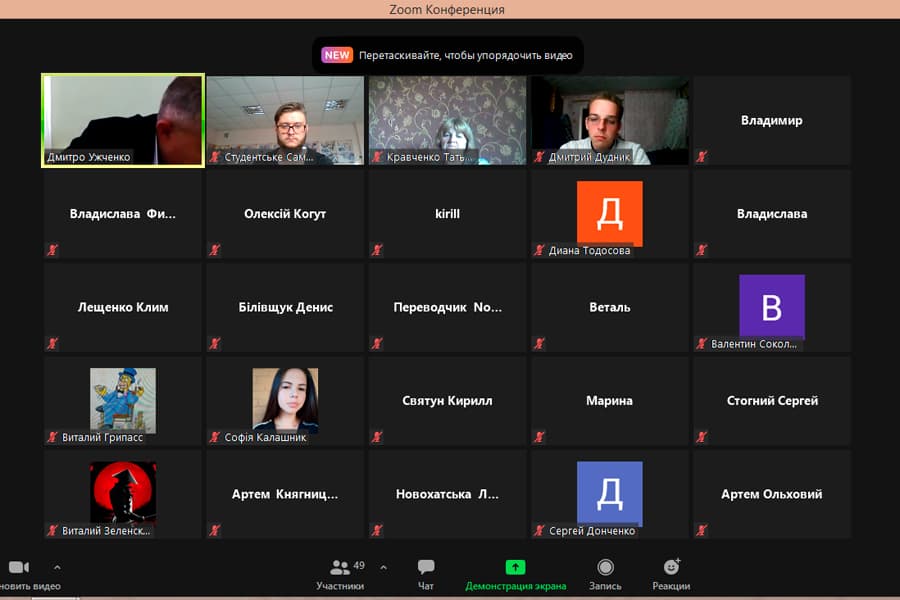900x600 pixels.
Task: Click muted mic icon on Білівщук Денис tile
Action: 215,343
